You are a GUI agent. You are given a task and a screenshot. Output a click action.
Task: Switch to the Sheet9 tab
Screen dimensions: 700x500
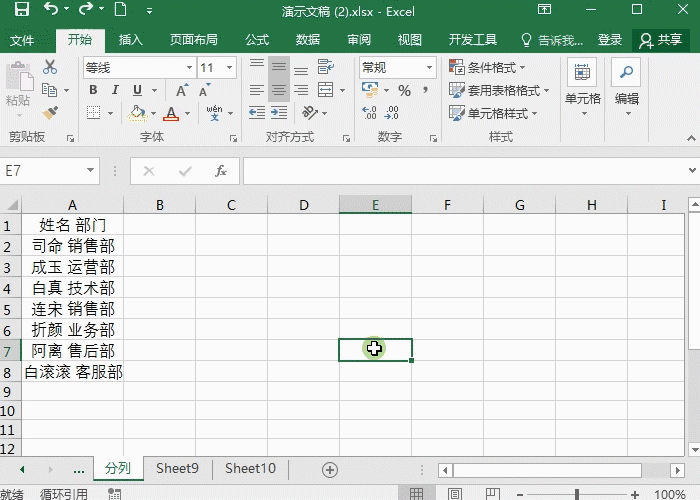(177, 468)
